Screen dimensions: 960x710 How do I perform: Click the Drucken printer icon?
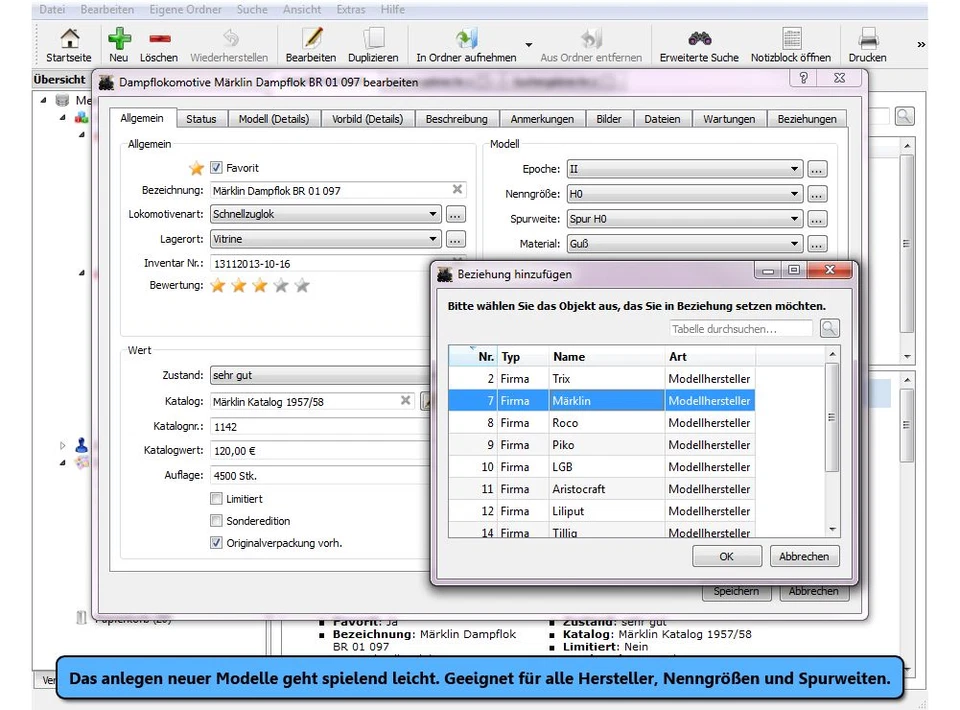coord(867,39)
